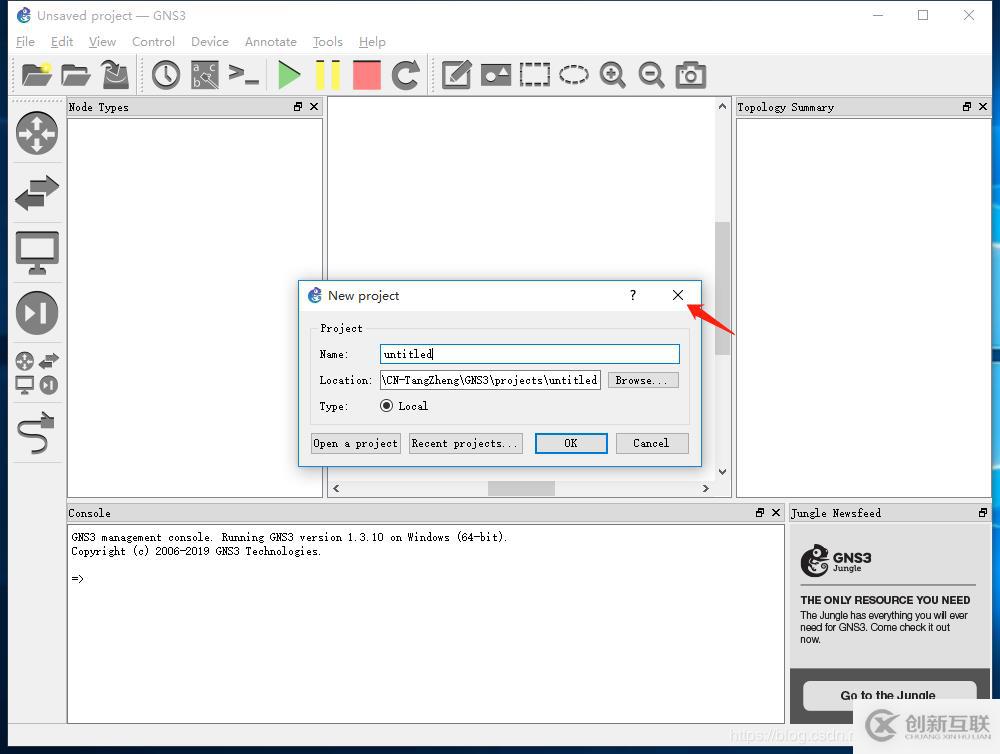Close the Console panel
Viewport: 1000px width, 754px height.
pos(776,512)
